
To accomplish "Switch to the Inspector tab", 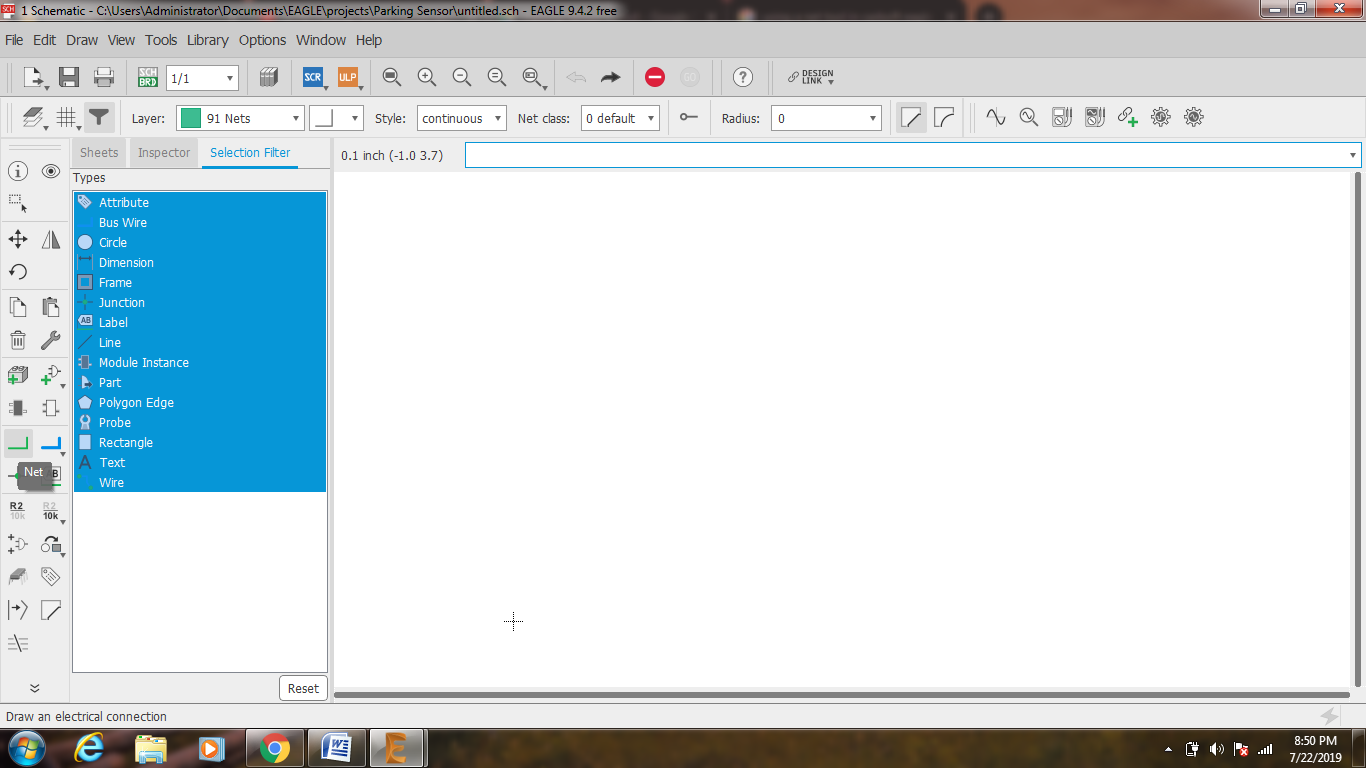I will pyautogui.click(x=164, y=153).
